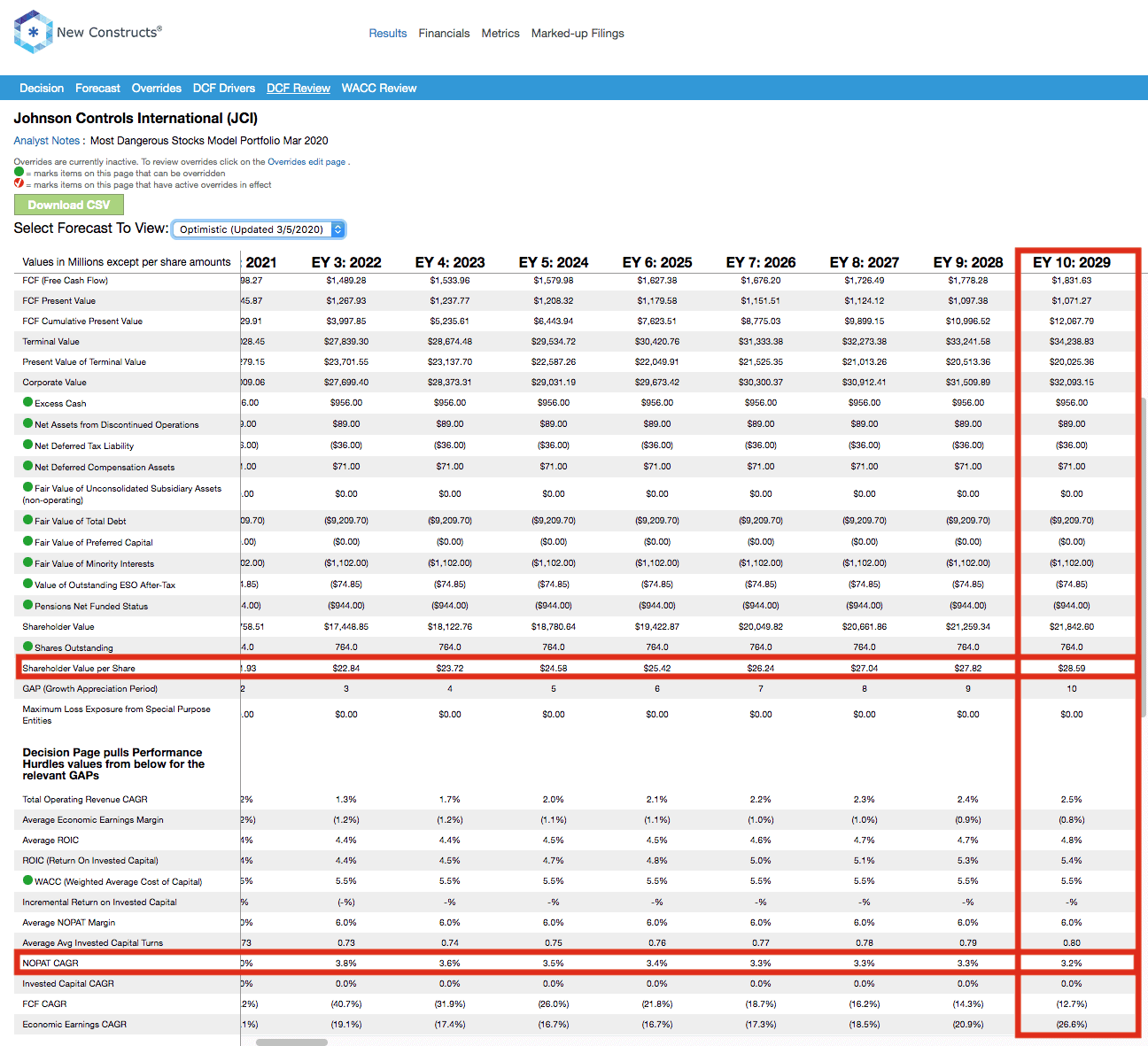1148x1046 pixels.
Task: Click the 3.2% NOPAT CAGR value for 2029
Action: click(x=1072, y=963)
